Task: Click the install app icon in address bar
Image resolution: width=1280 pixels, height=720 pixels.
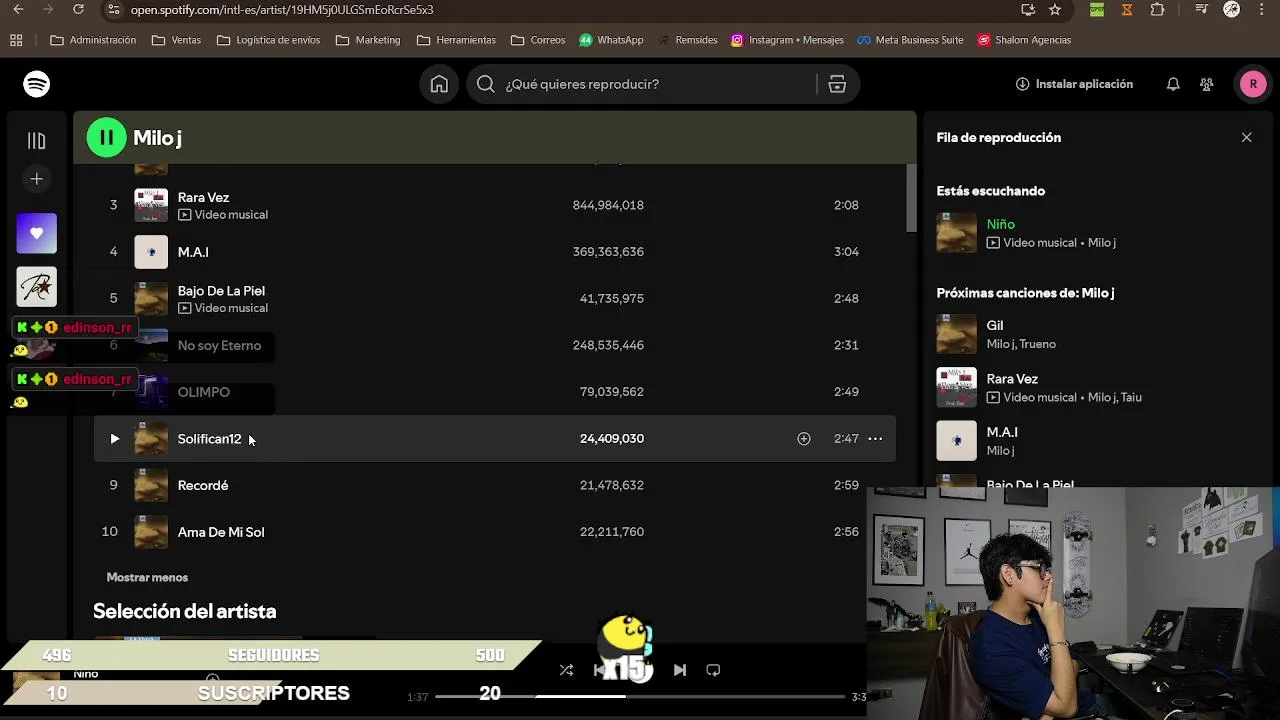Action: click(x=1028, y=10)
